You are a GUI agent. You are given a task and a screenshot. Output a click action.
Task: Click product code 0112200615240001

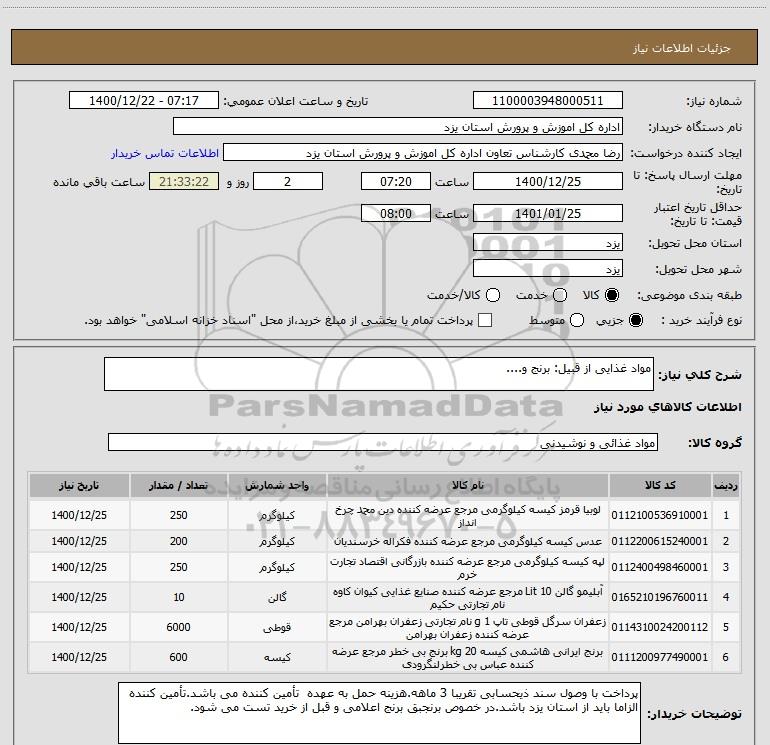point(660,541)
